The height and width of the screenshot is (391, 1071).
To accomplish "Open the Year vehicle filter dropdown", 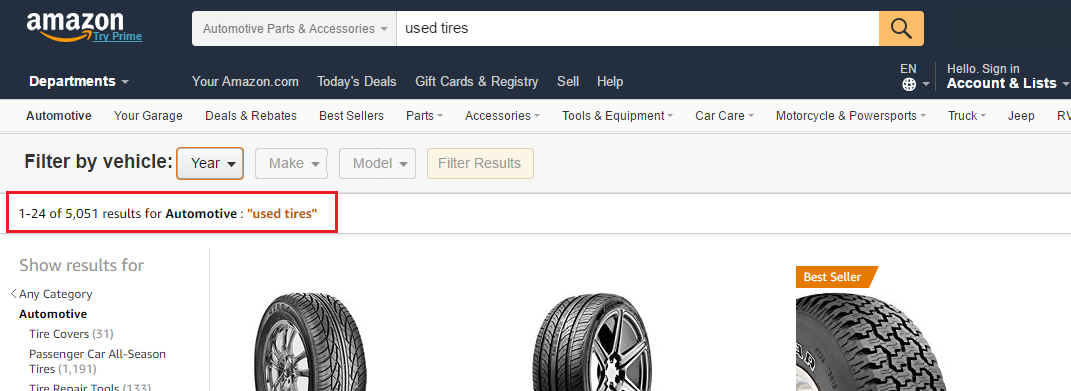I will [210, 163].
